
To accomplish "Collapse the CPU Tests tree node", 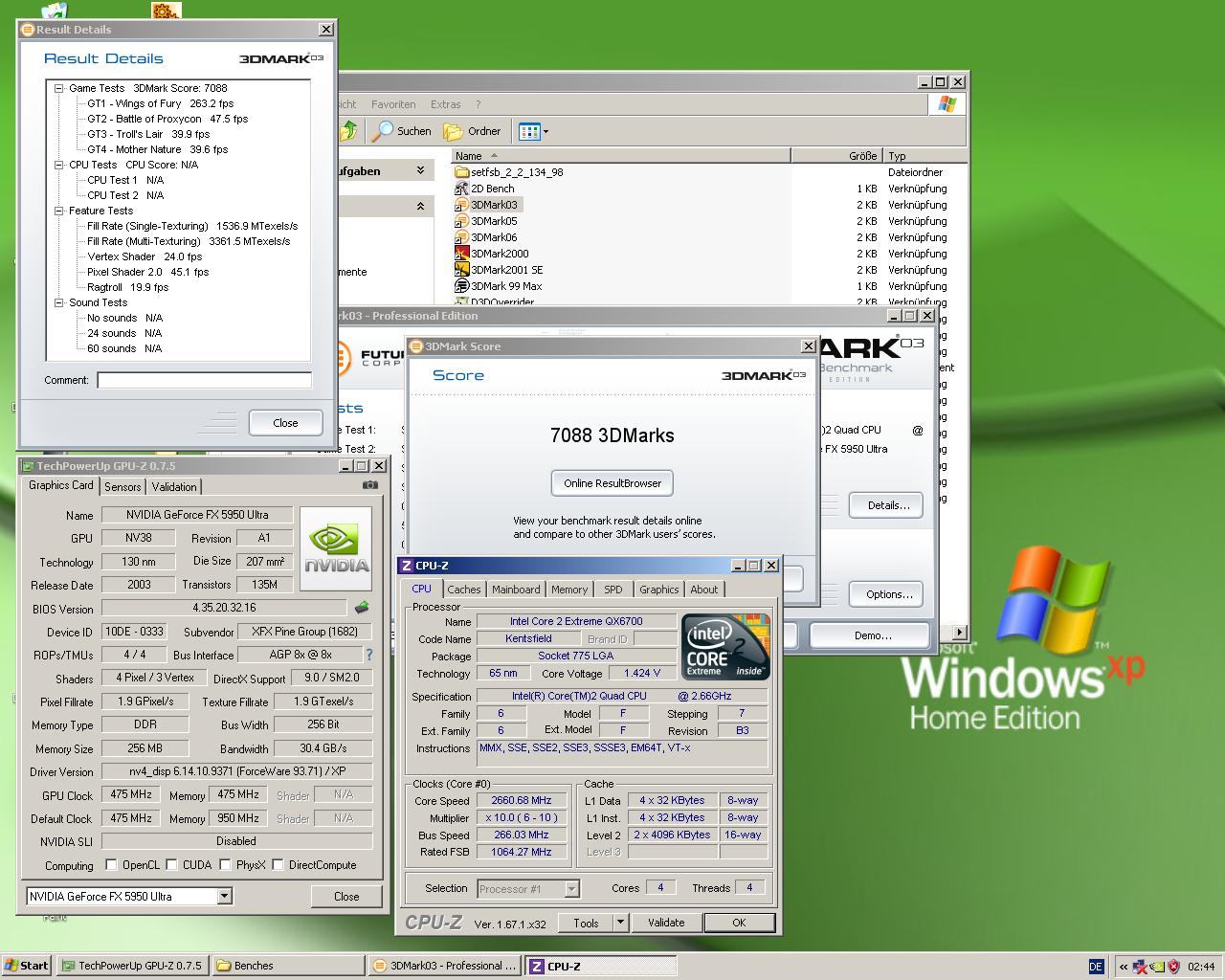I will coord(58,165).
